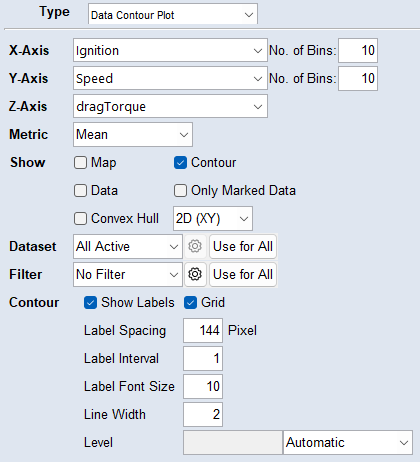
Task: Open the Filter settings gear icon
Action: point(195,274)
